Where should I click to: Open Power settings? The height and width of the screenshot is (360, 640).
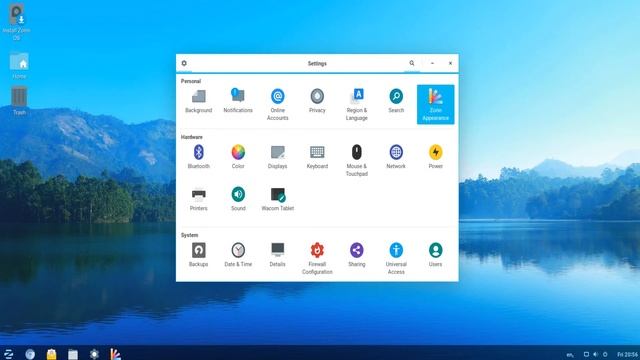pos(436,157)
